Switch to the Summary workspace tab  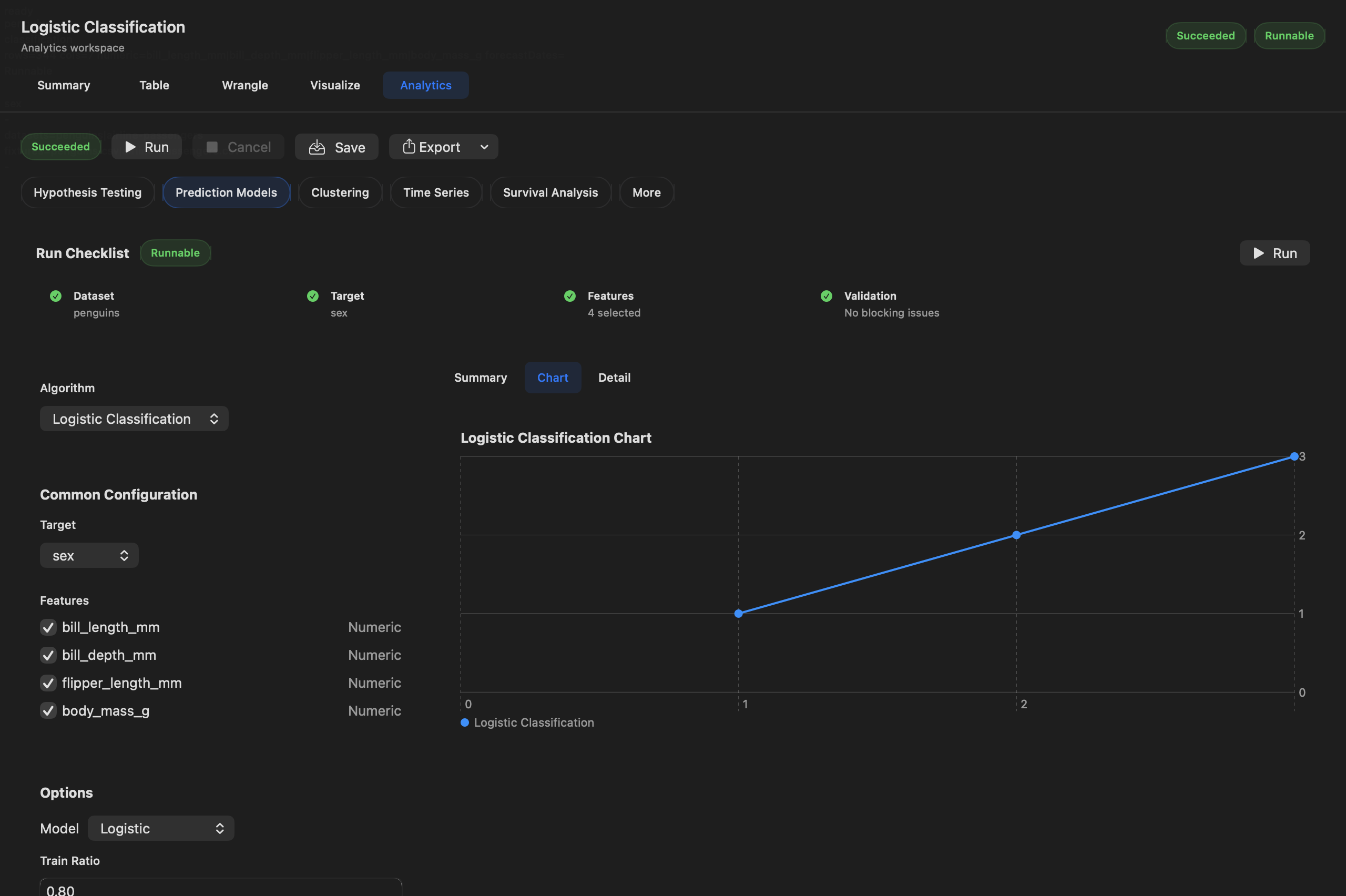64,85
